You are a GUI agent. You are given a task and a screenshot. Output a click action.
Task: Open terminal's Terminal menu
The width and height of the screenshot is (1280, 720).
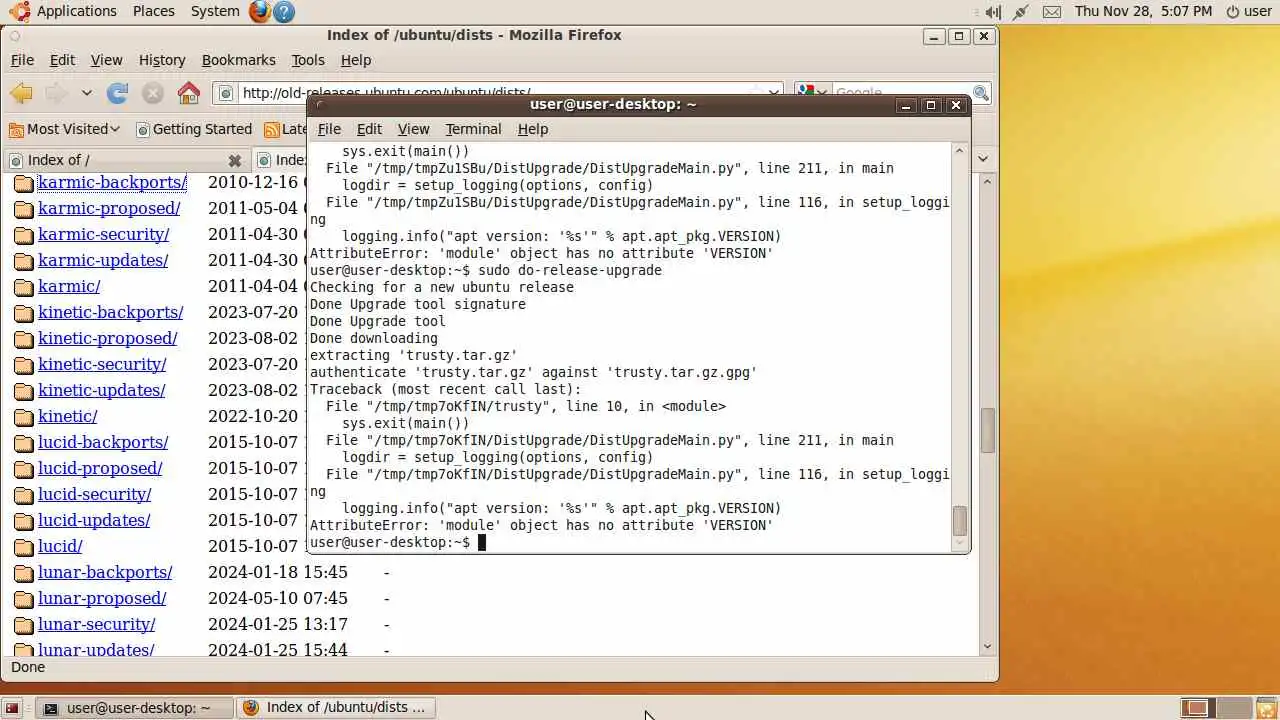473,129
